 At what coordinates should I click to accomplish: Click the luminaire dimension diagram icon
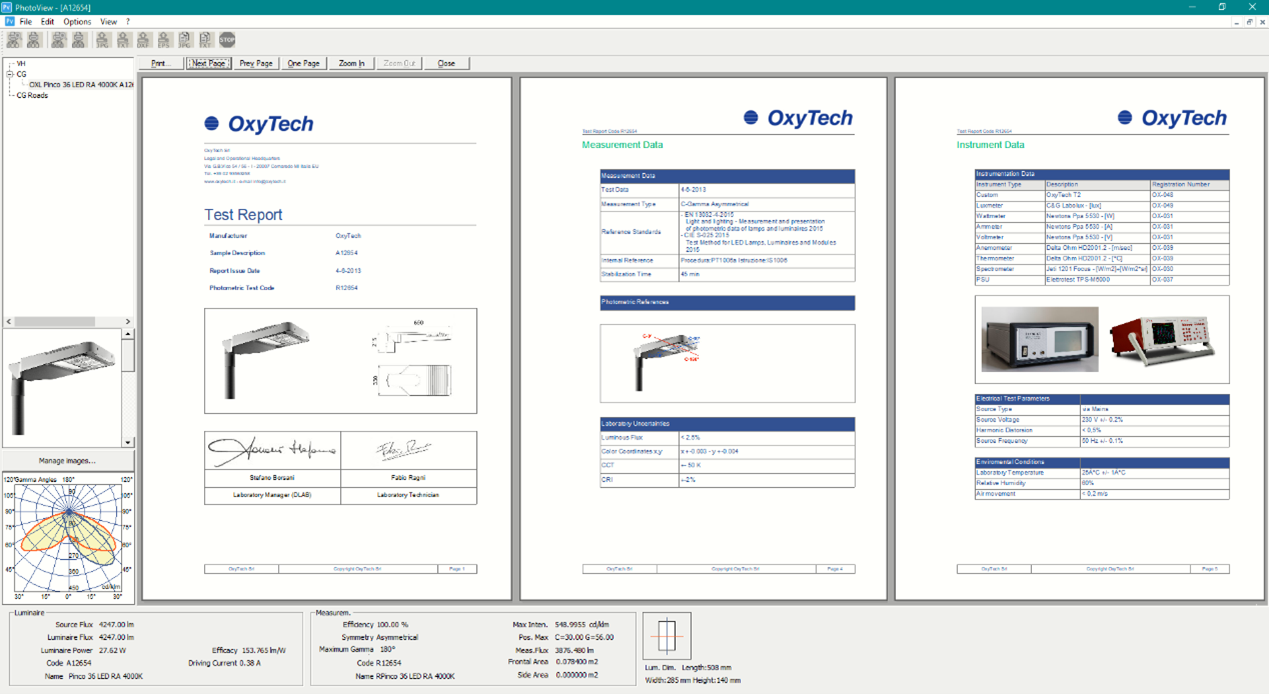point(667,635)
